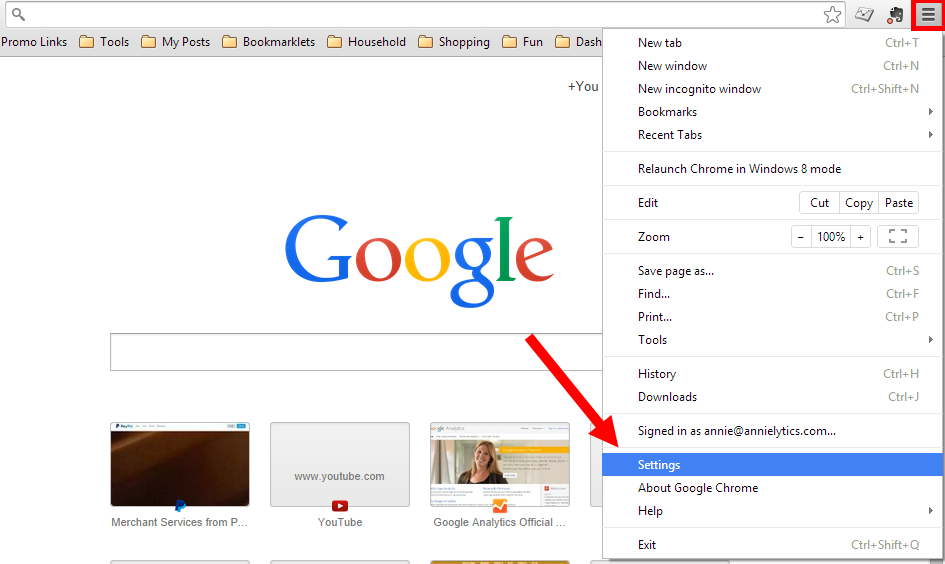The height and width of the screenshot is (564, 945).
Task: Choose Exit from the menu
Action: pyautogui.click(x=773, y=545)
